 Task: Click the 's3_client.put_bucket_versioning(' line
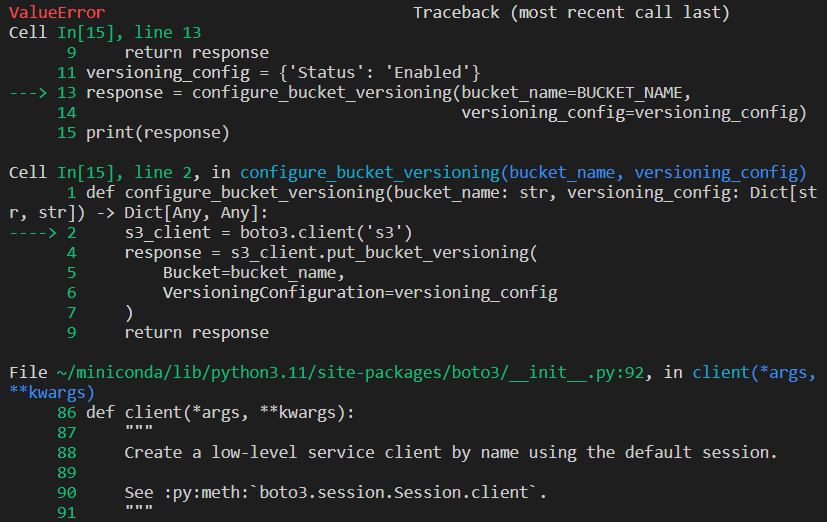pos(331,253)
